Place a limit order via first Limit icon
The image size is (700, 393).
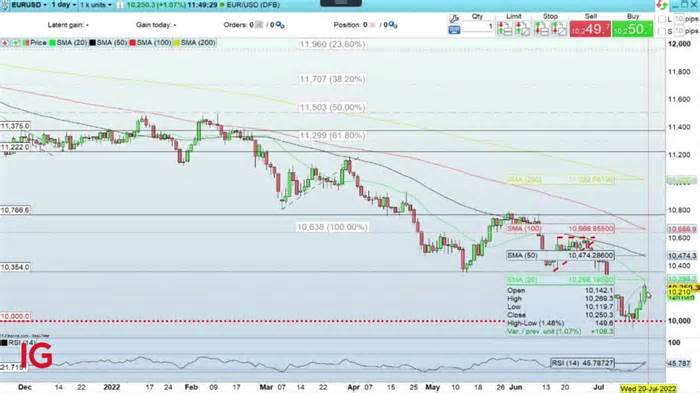(504, 29)
